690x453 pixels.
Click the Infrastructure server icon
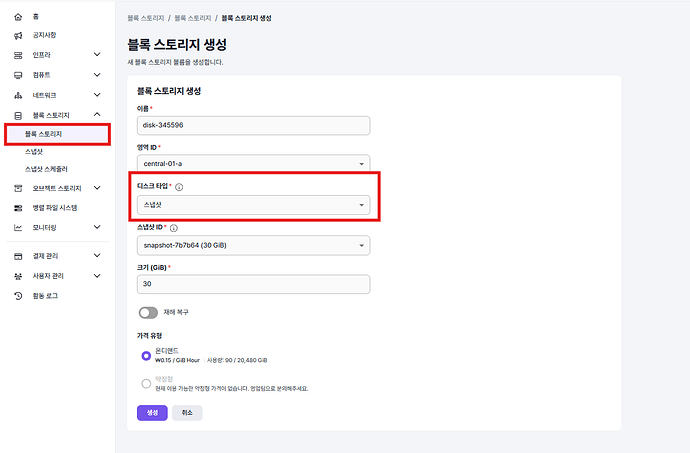point(18,55)
